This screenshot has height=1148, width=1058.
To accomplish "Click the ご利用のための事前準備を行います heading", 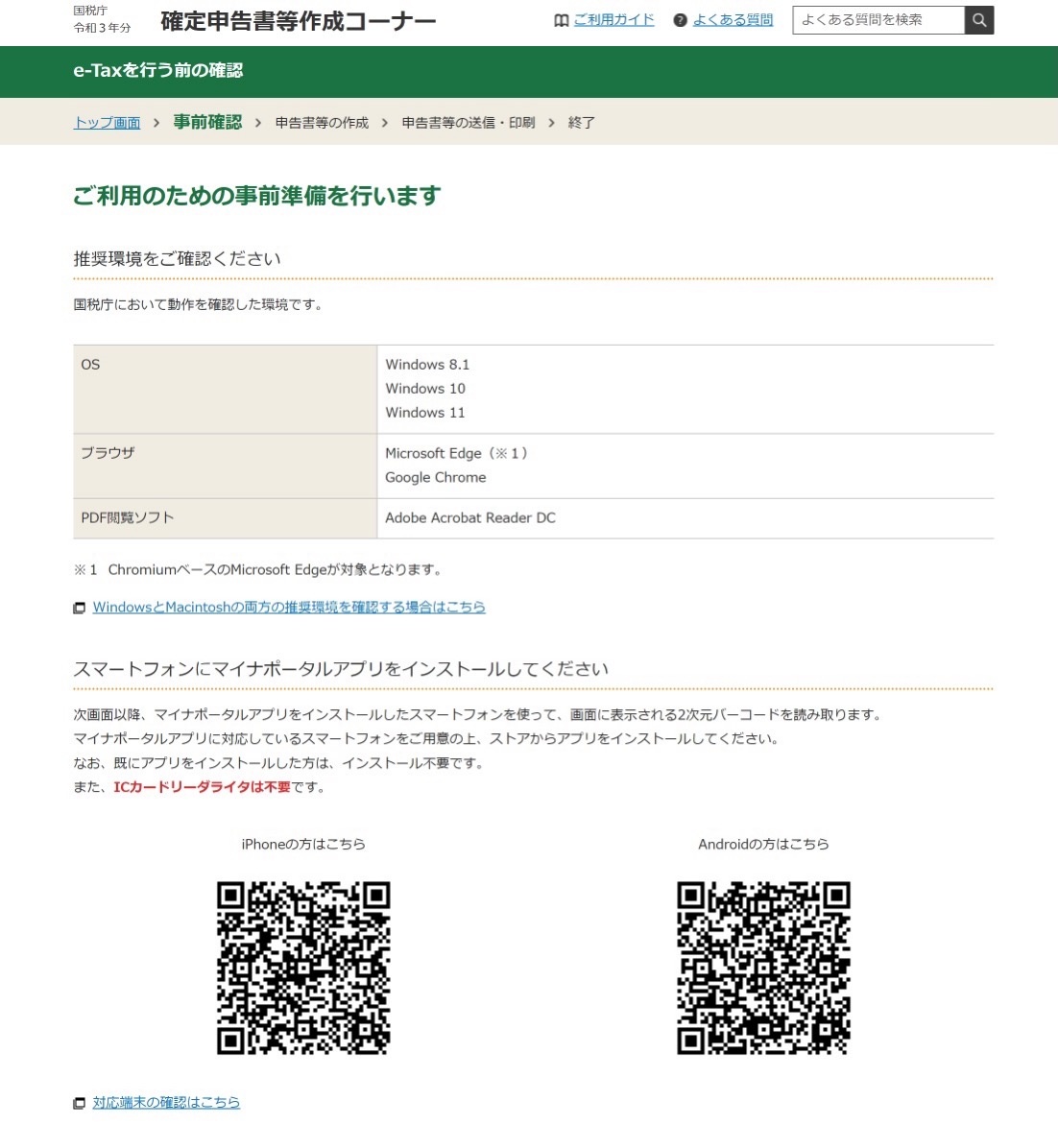I will pos(257,196).
